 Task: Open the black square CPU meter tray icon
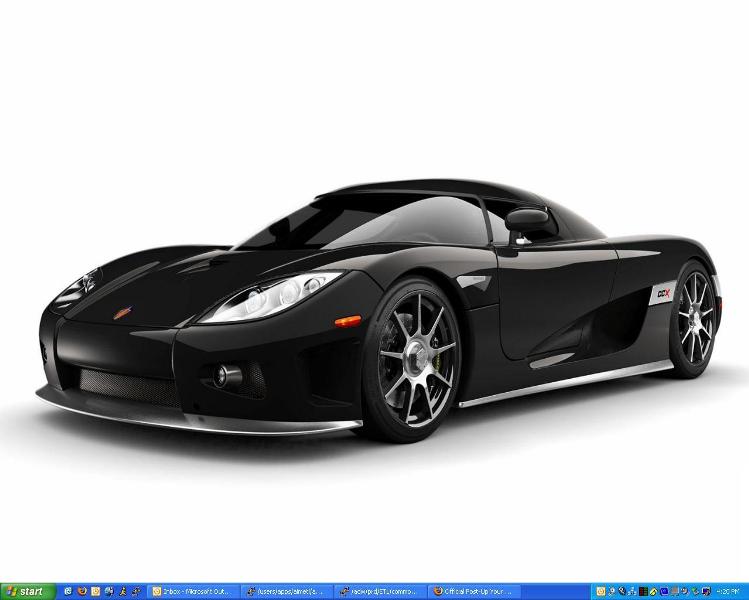(x=644, y=591)
